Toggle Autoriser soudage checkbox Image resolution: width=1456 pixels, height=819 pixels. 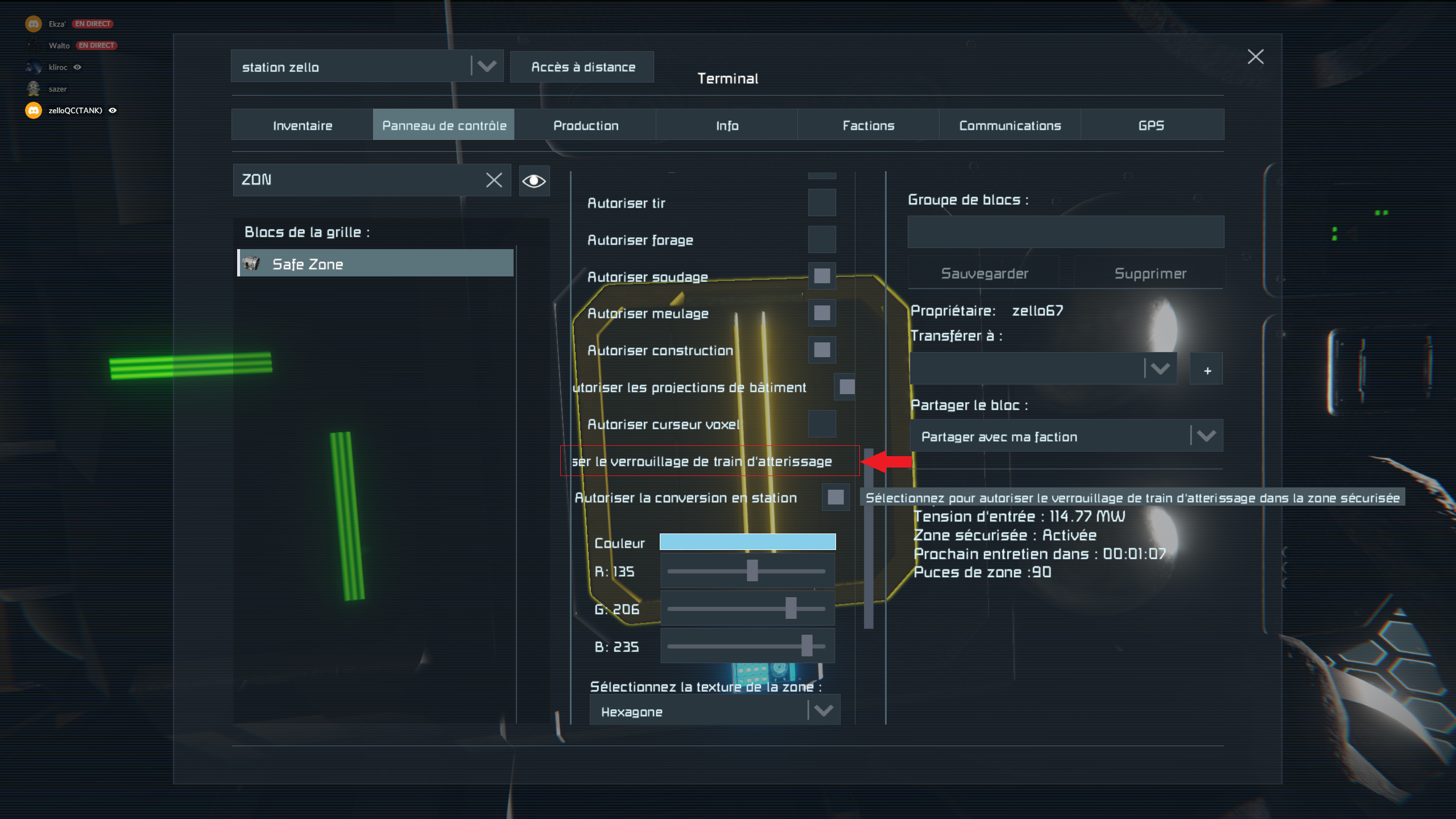tap(822, 276)
